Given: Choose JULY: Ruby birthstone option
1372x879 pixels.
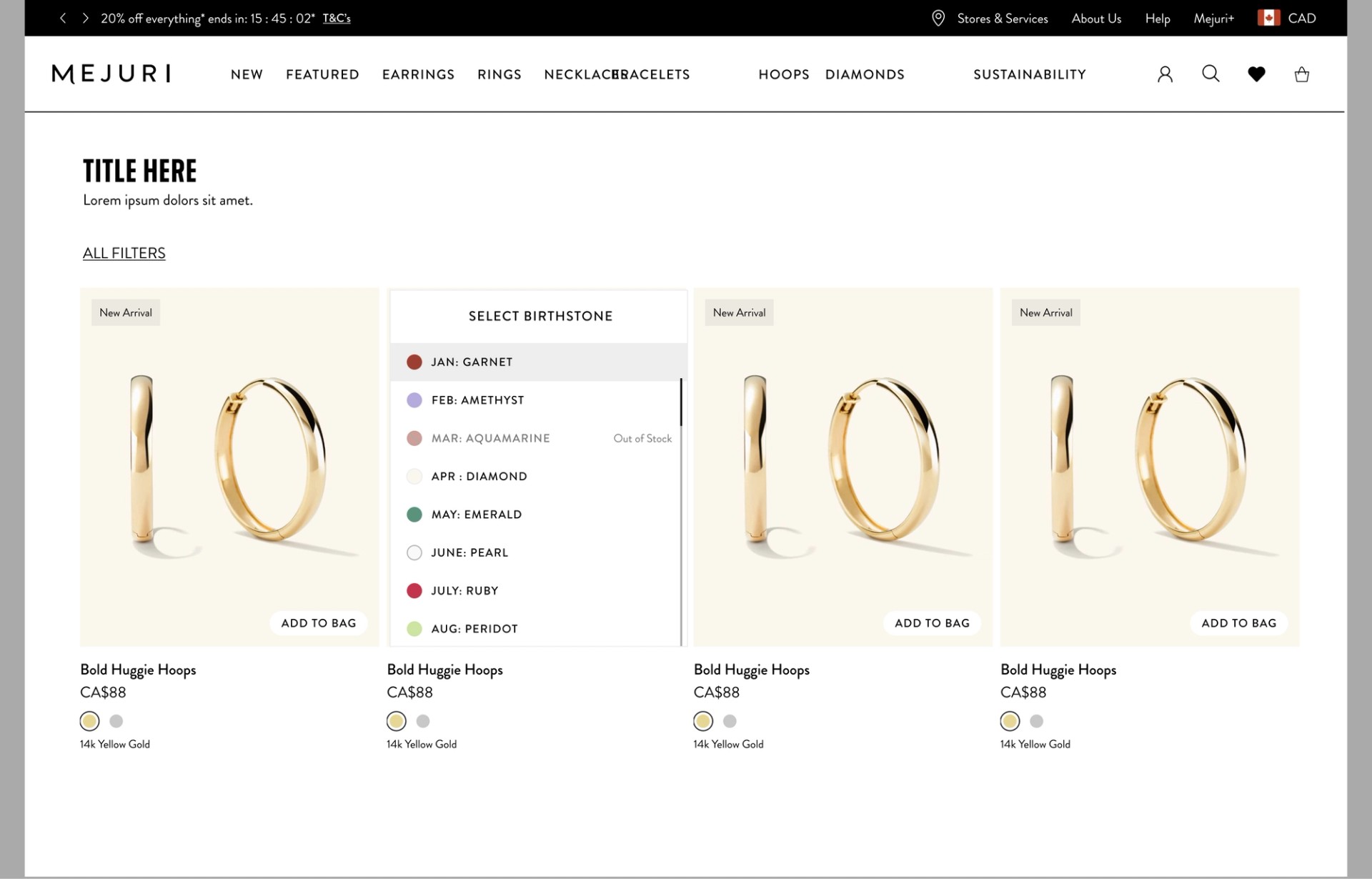Looking at the screenshot, I should pos(464,591).
